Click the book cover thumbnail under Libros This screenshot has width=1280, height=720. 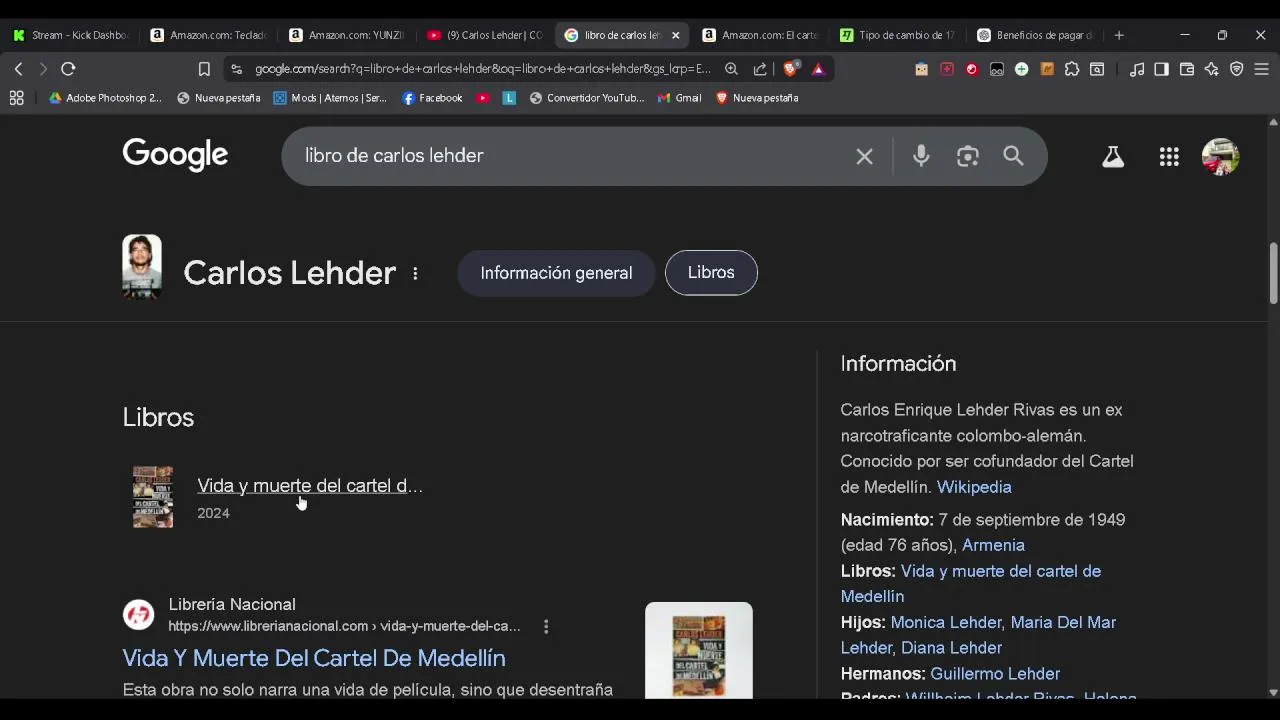tap(153, 497)
